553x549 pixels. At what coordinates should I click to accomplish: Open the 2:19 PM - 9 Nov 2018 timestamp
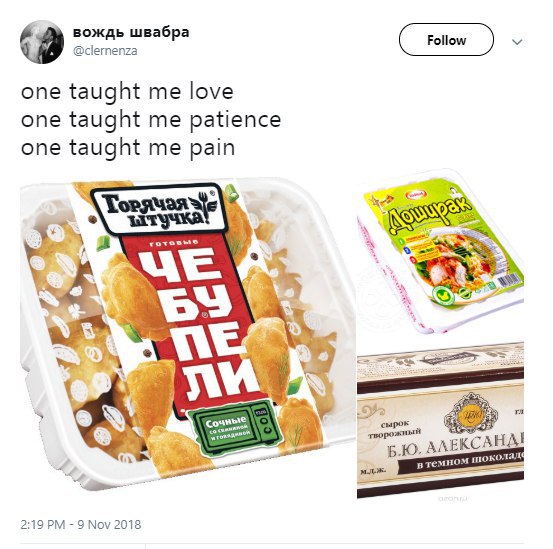pos(81,524)
